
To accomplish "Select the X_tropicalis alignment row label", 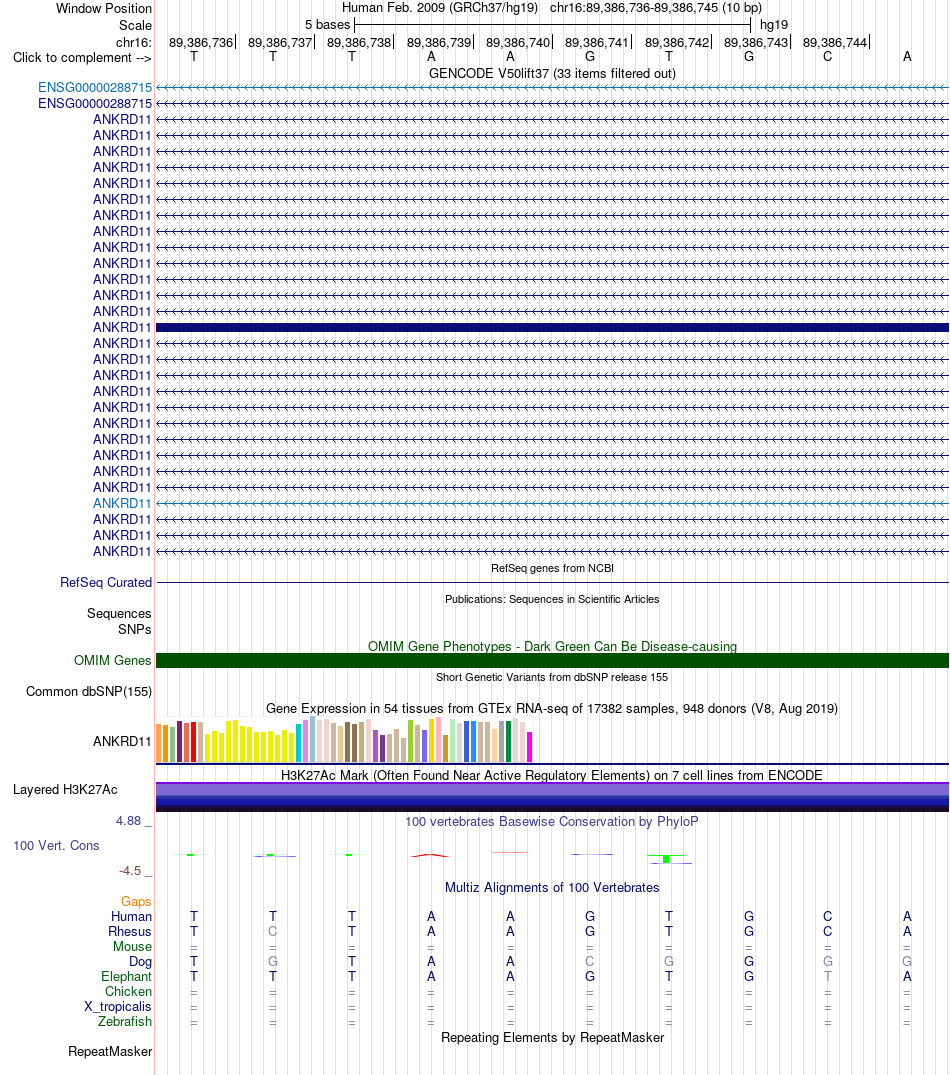I will click(x=117, y=1006).
